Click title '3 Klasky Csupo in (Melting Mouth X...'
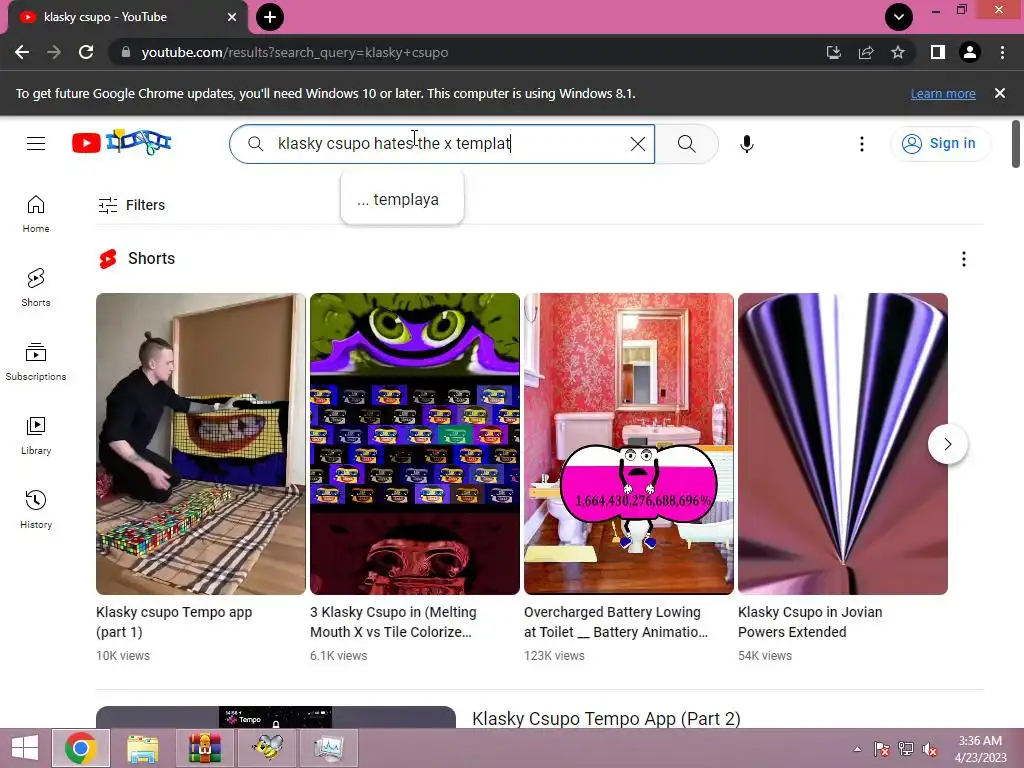The height and width of the screenshot is (768, 1024). tap(393, 622)
